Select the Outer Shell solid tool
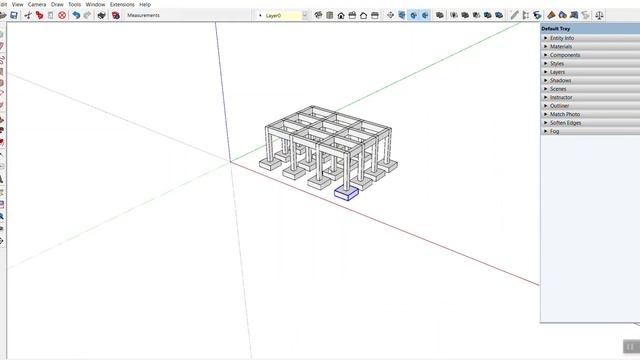 [x=440, y=16]
